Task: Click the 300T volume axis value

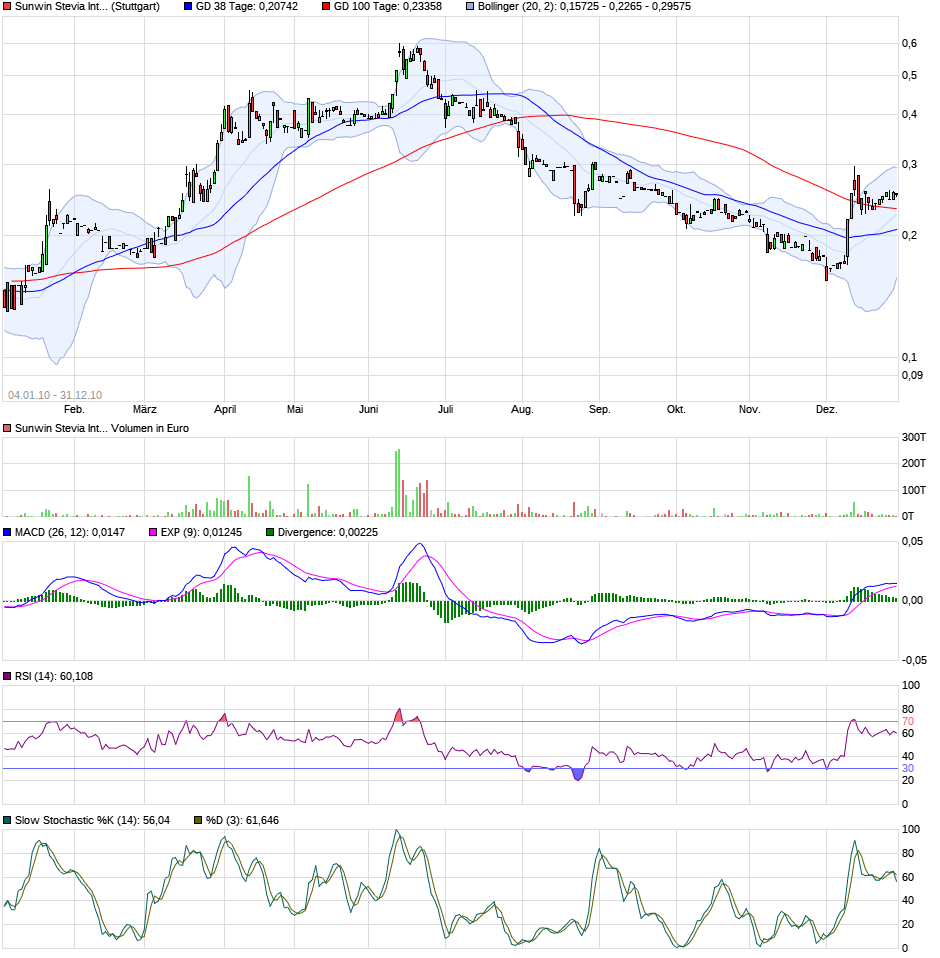Action: [914, 437]
